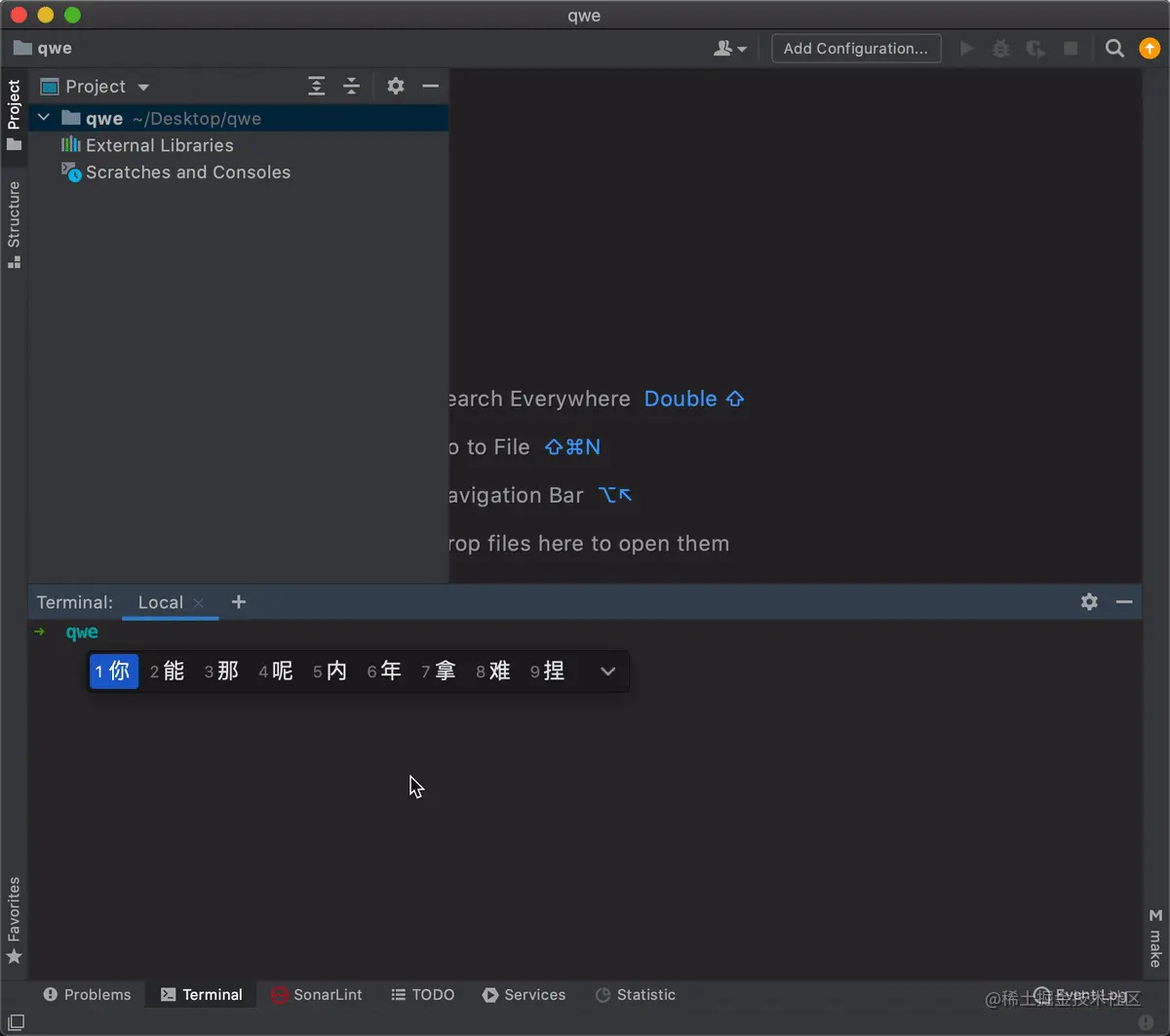Open the Event Log
The height and width of the screenshot is (1036, 1170).
pos(1082,994)
